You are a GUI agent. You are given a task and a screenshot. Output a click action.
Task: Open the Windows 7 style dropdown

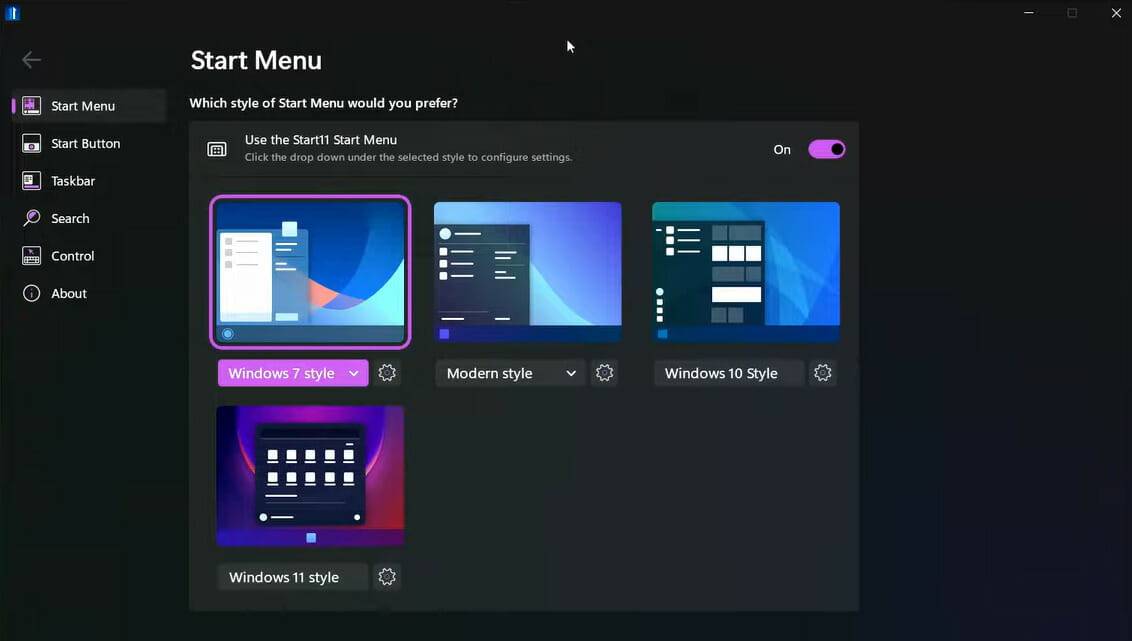click(292, 372)
